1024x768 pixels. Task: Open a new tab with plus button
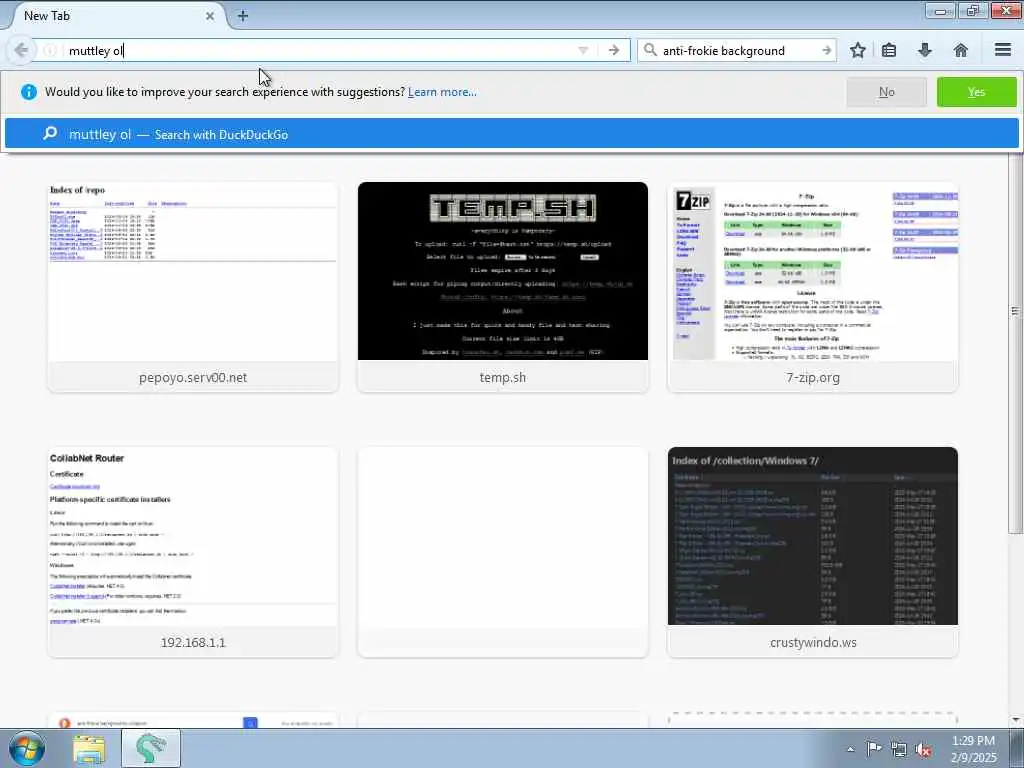point(242,16)
